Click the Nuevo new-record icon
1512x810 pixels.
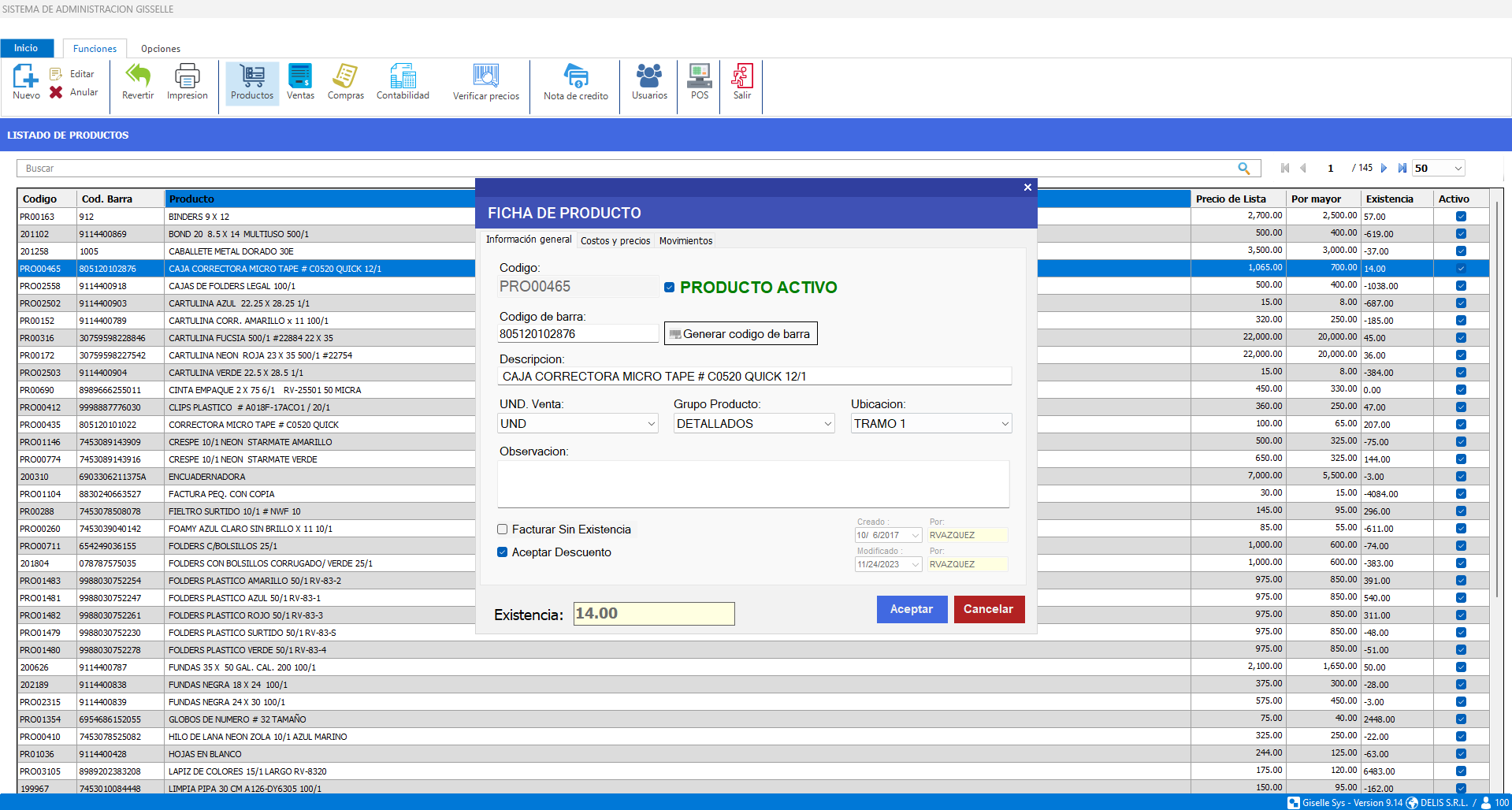coord(26,76)
